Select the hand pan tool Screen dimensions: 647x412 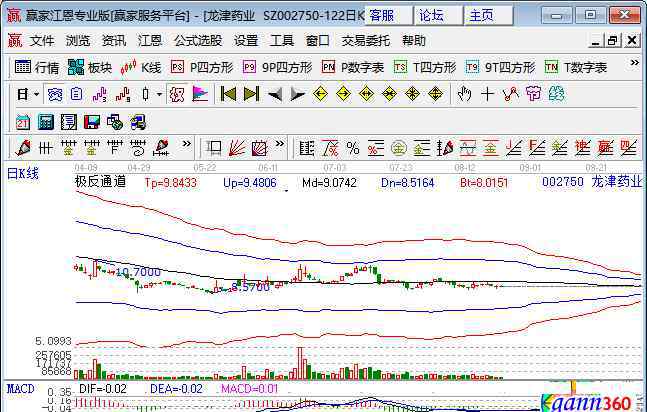coord(464,95)
